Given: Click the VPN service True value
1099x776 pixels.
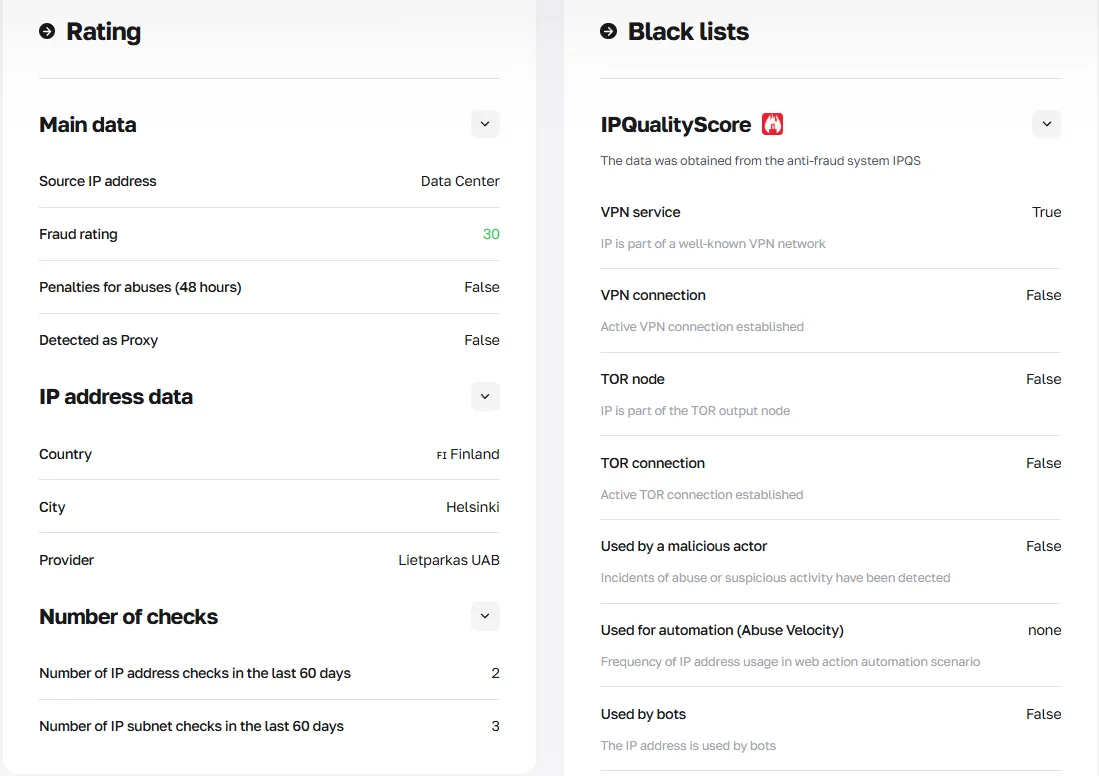Looking at the screenshot, I should tap(1046, 212).
